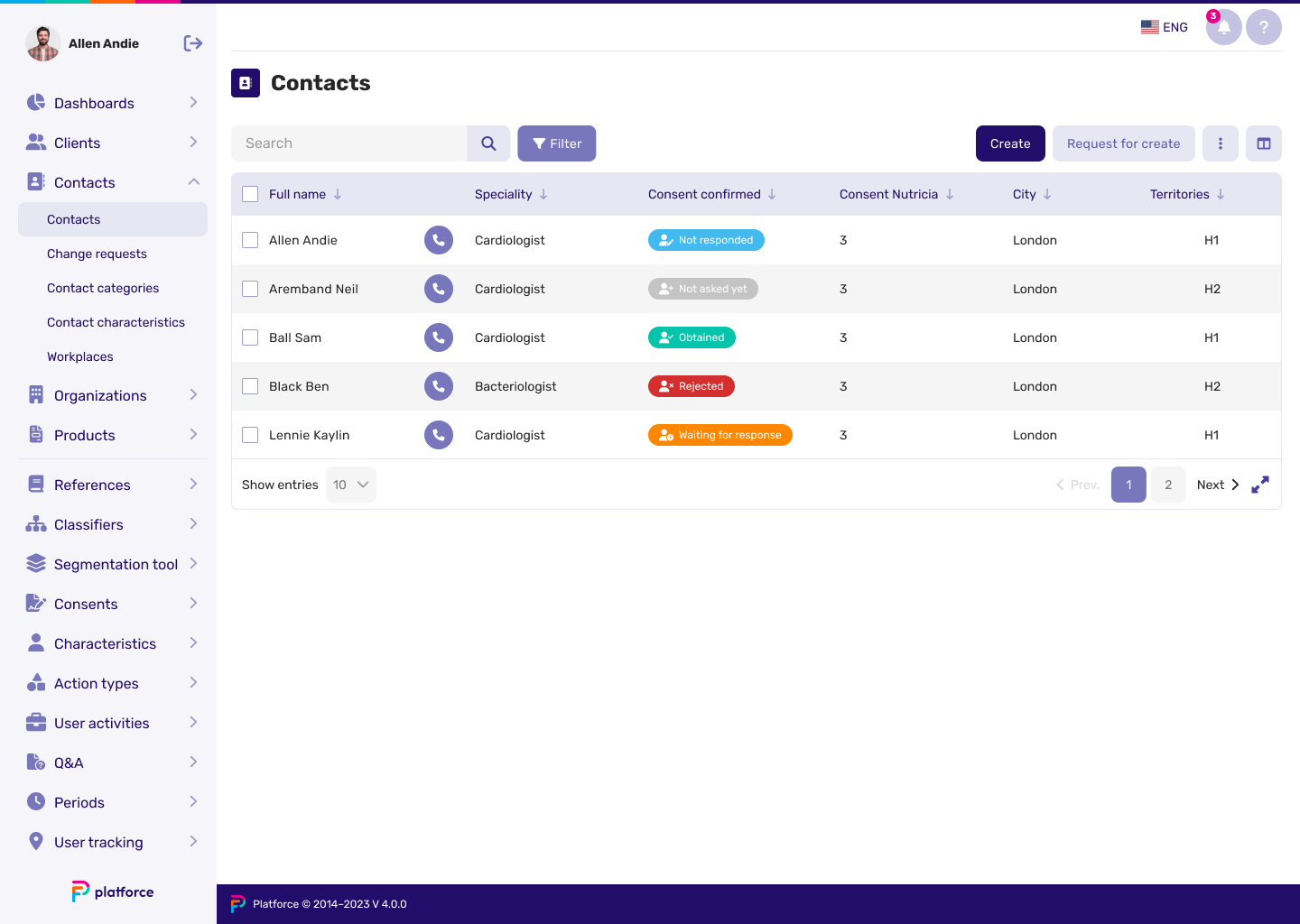1300x924 pixels.
Task: Go to page 2
Action: pos(1168,485)
